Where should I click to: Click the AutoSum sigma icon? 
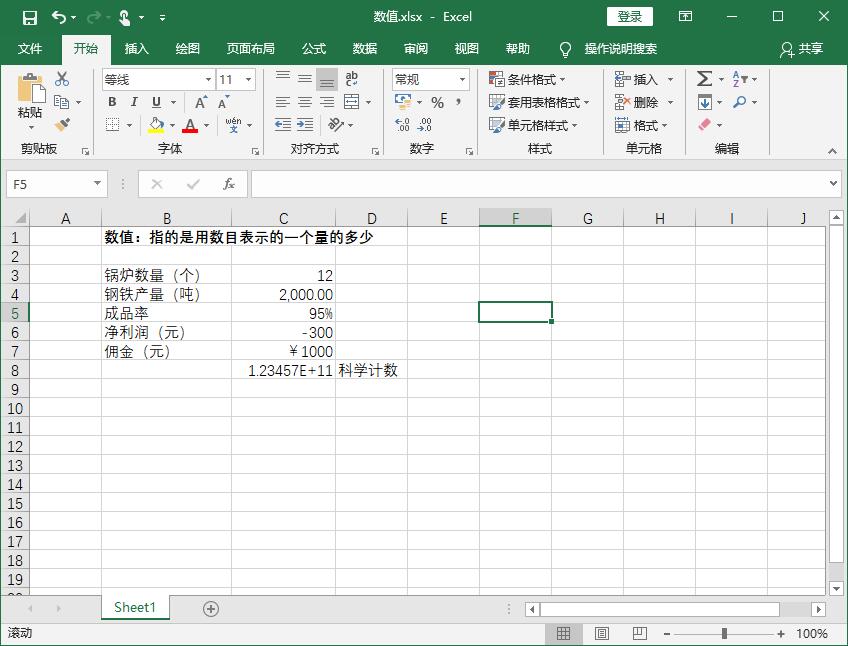point(704,80)
